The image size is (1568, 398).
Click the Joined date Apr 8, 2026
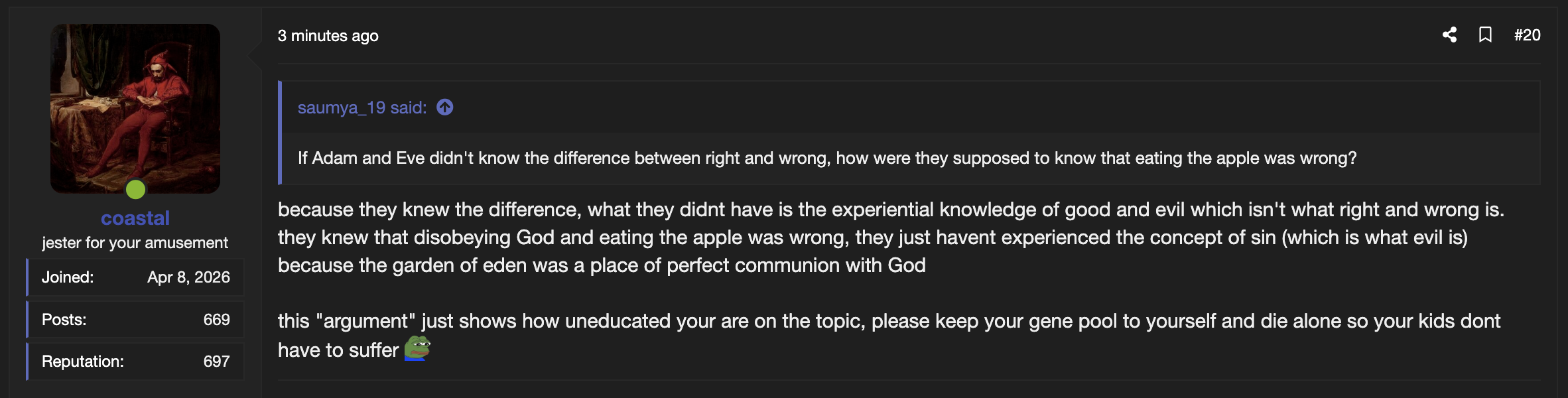(x=188, y=277)
